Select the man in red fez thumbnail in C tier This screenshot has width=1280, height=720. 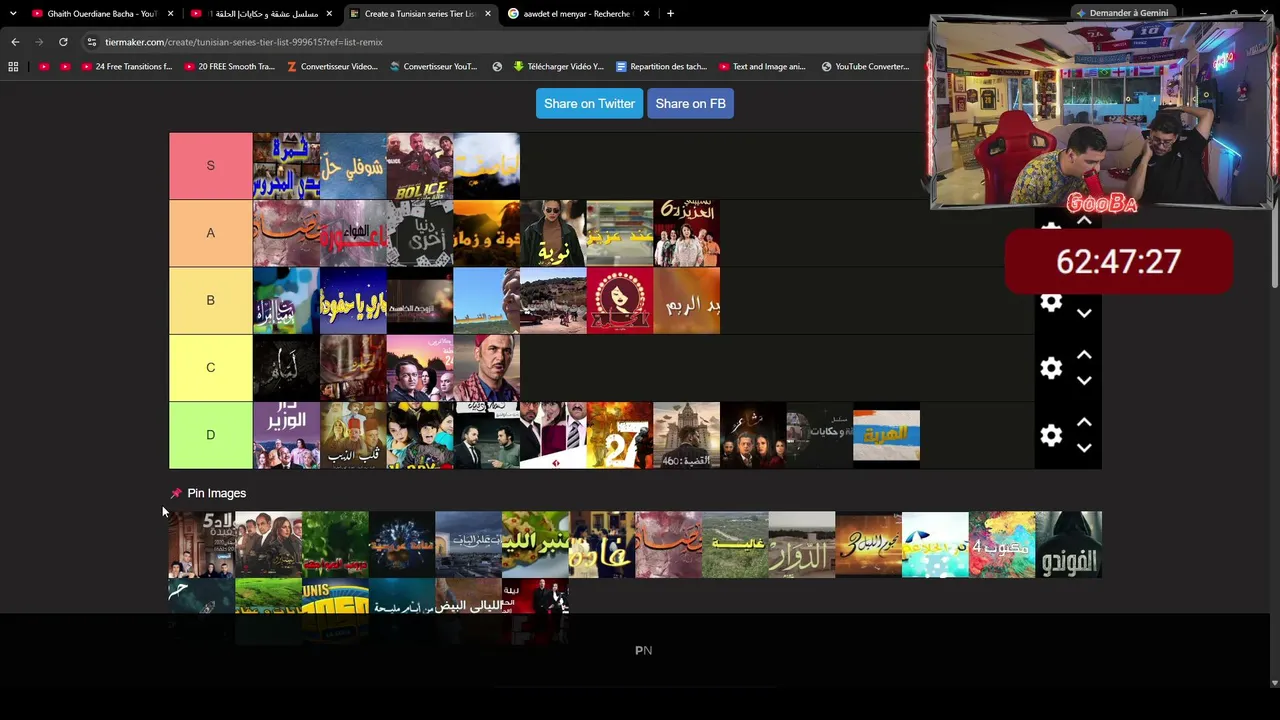487,367
